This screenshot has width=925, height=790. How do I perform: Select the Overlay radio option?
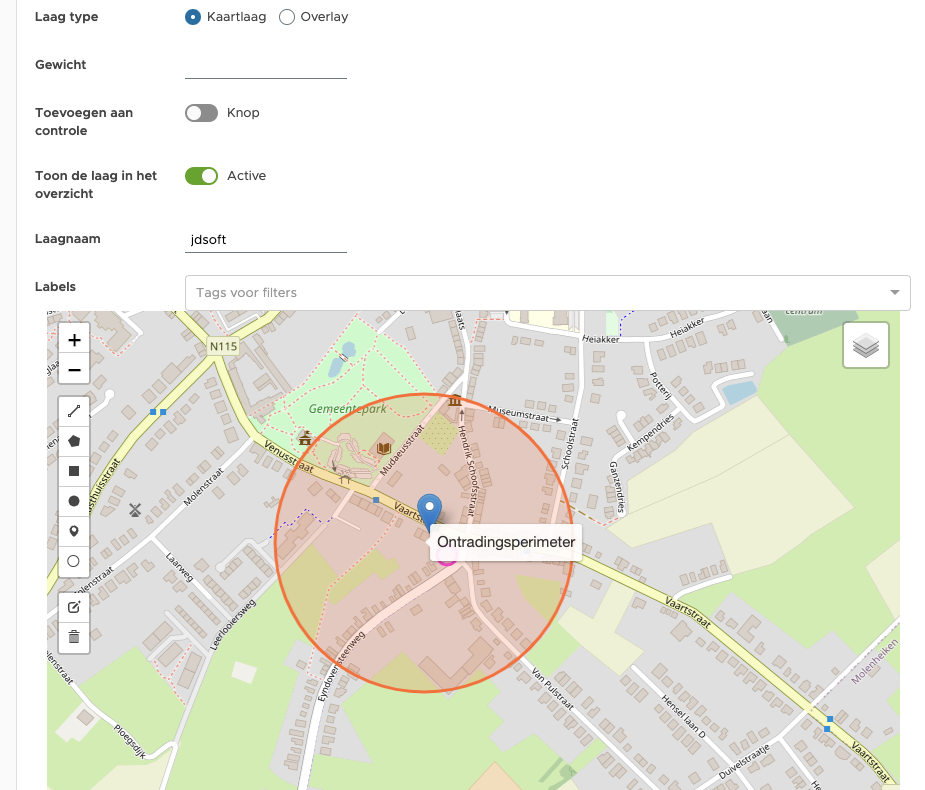287,17
